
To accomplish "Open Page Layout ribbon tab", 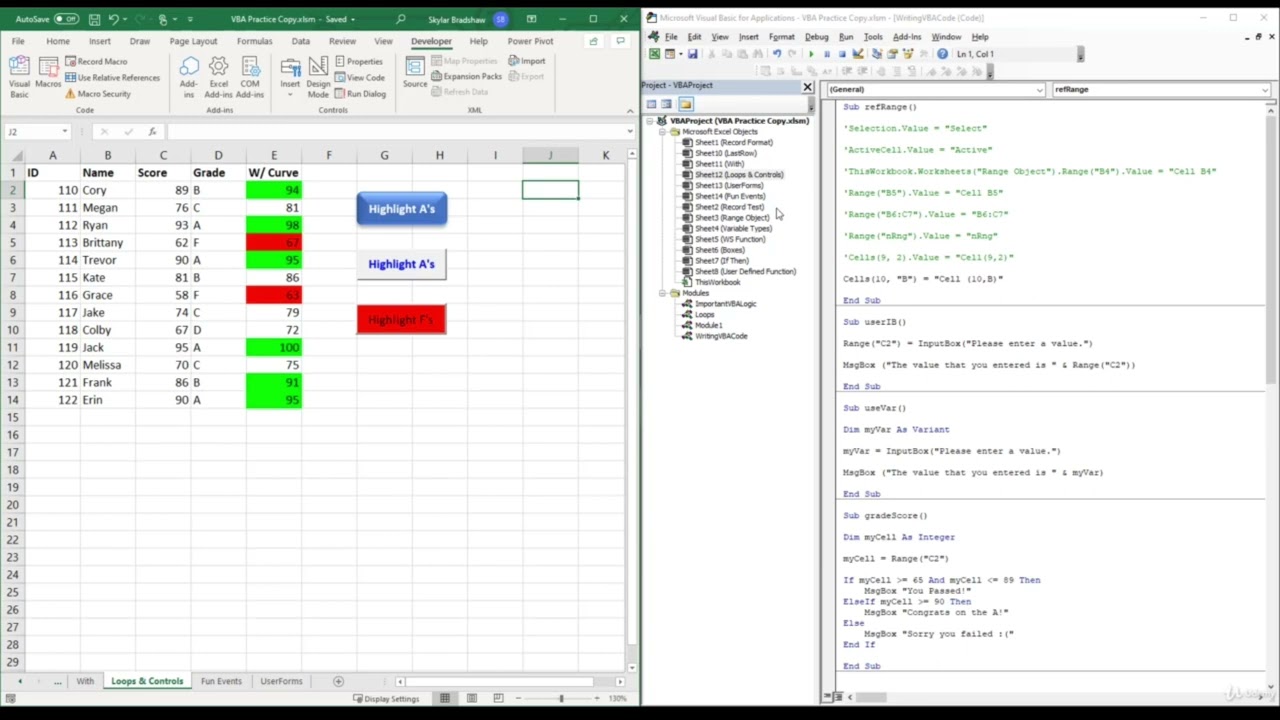I will tap(193, 41).
